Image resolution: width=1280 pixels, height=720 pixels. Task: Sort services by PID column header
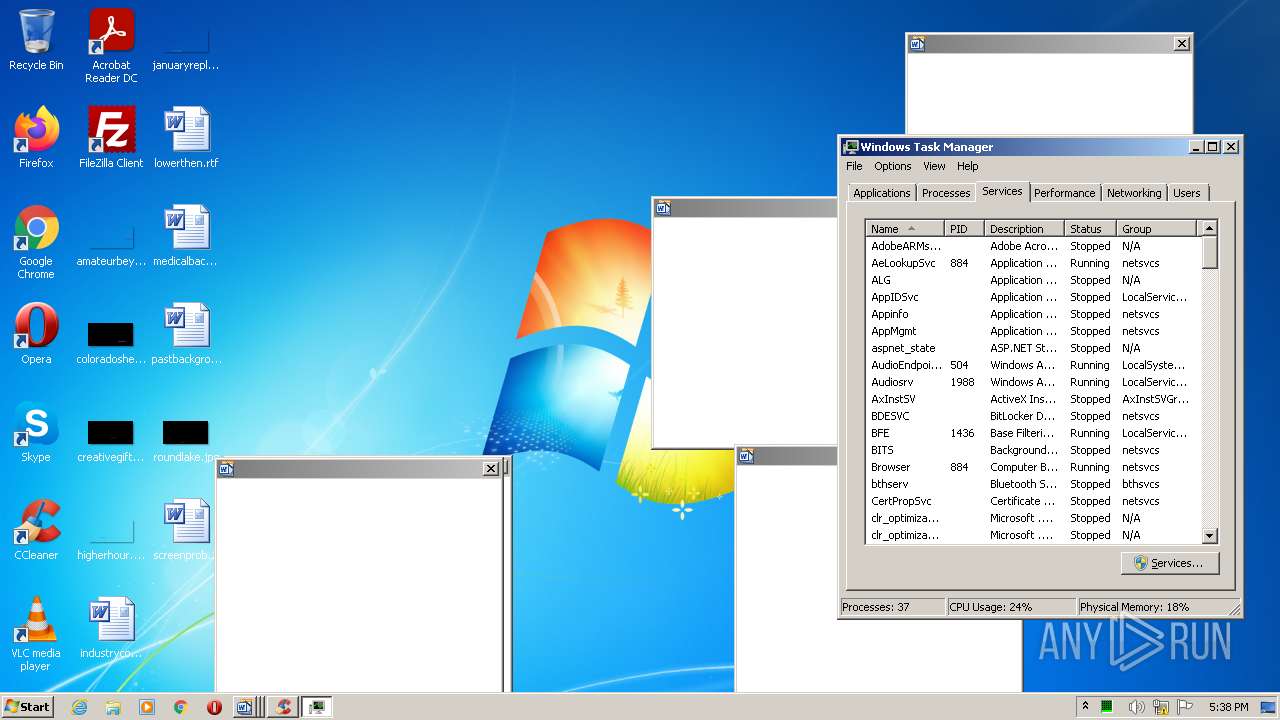tap(964, 229)
